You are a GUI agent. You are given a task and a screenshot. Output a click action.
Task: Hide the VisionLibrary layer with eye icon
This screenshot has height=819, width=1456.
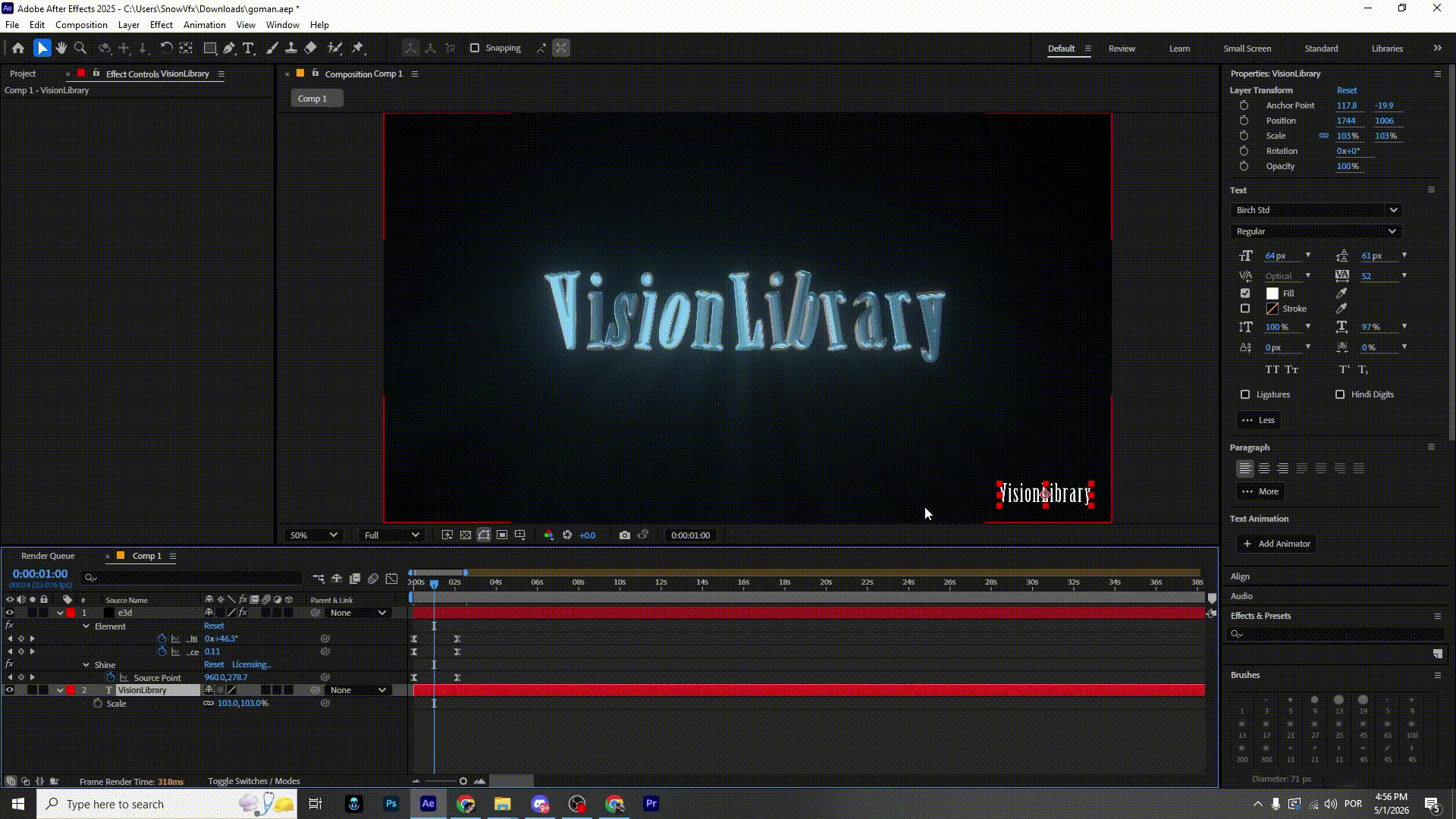(x=10, y=690)
